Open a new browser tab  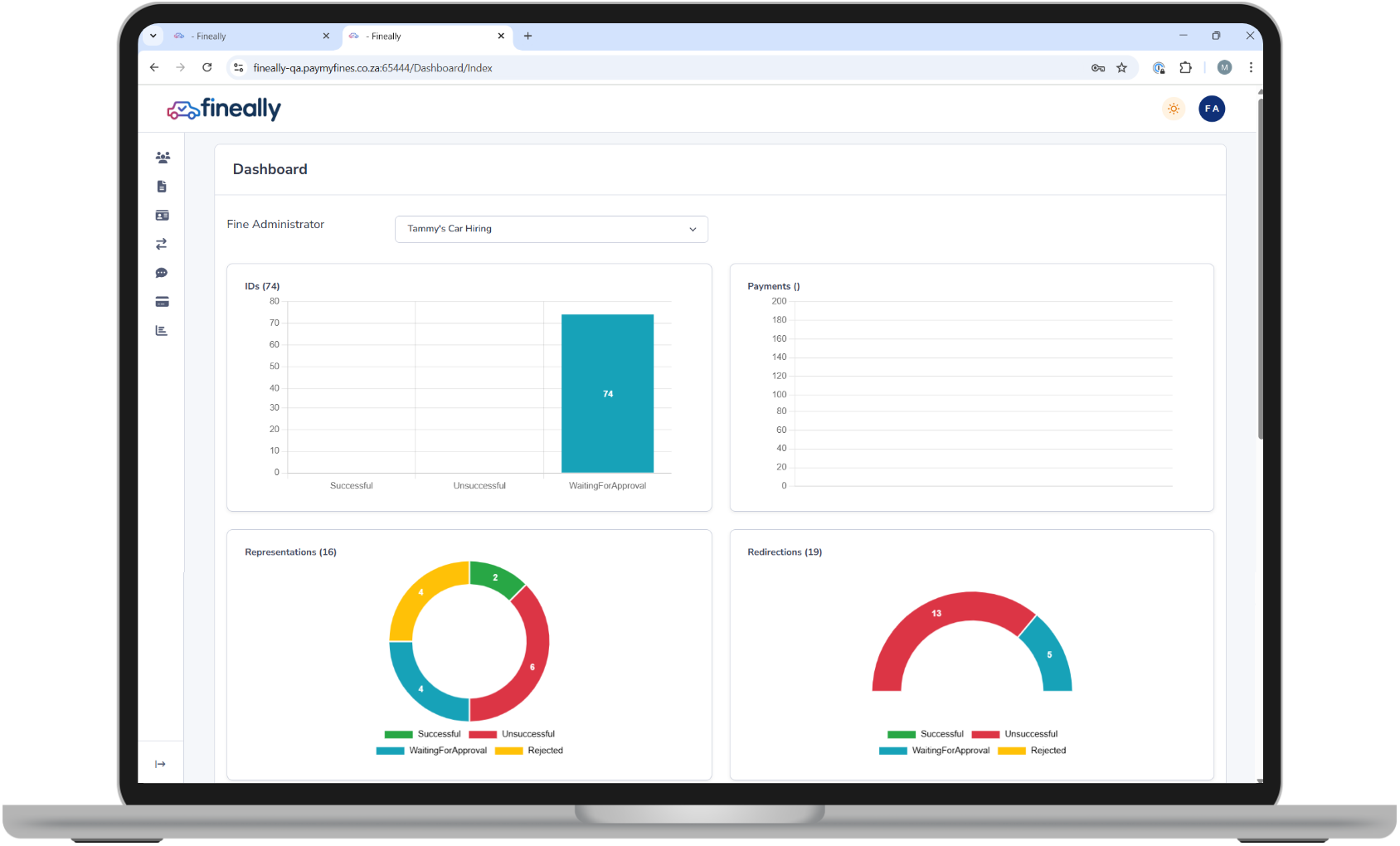pos(527,36)
